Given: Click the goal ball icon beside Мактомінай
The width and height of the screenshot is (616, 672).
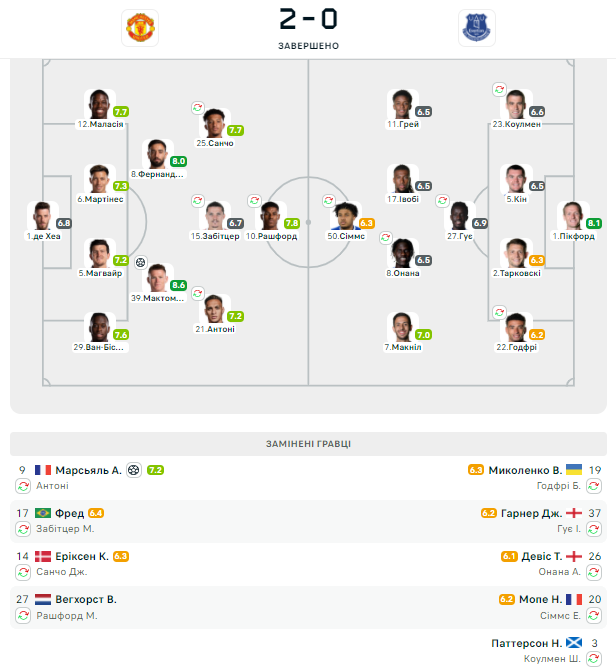Looking at the screenshot, I should (x=141, y=264).
